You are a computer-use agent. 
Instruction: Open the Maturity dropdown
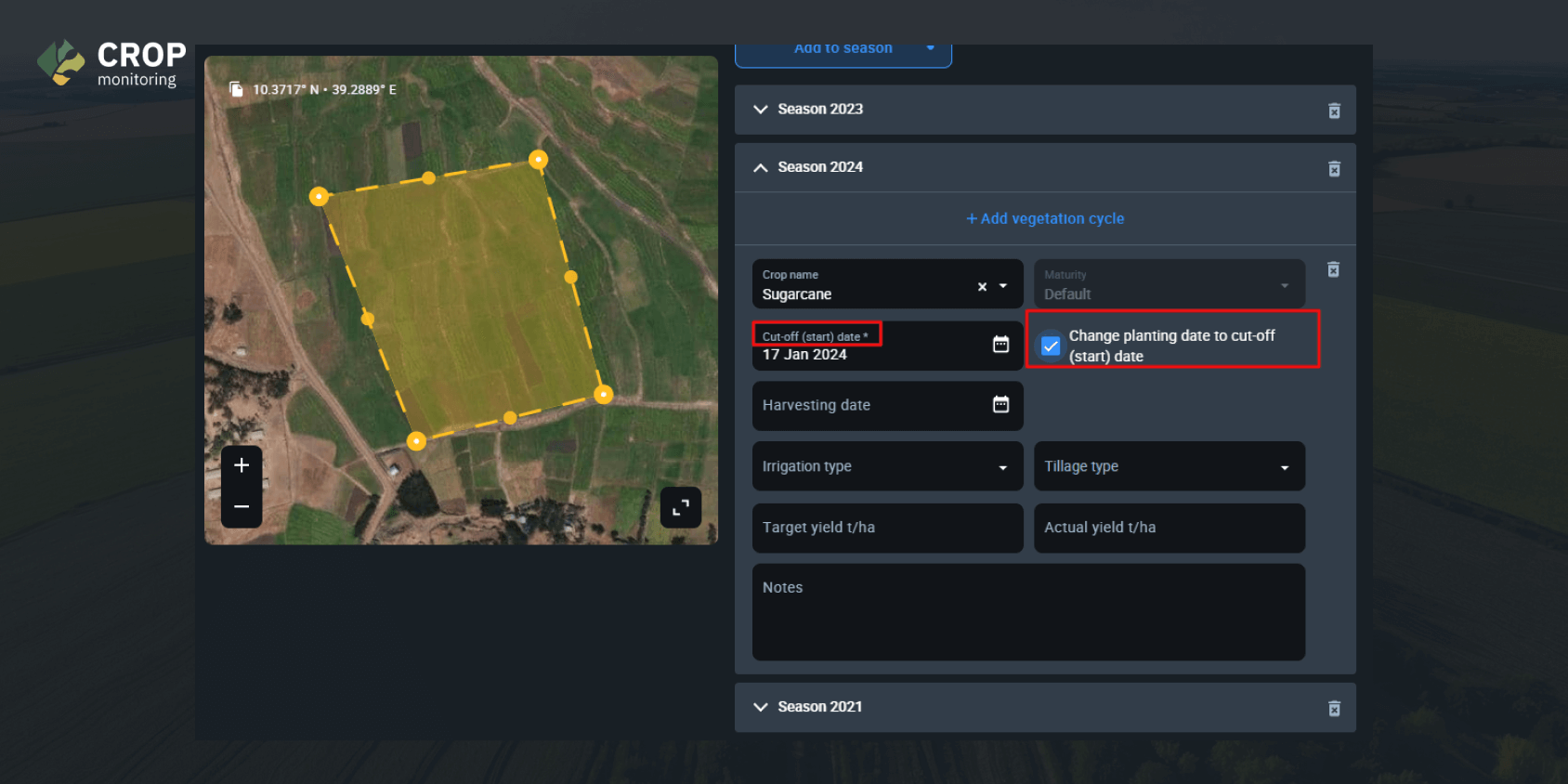click(1169, 284)
